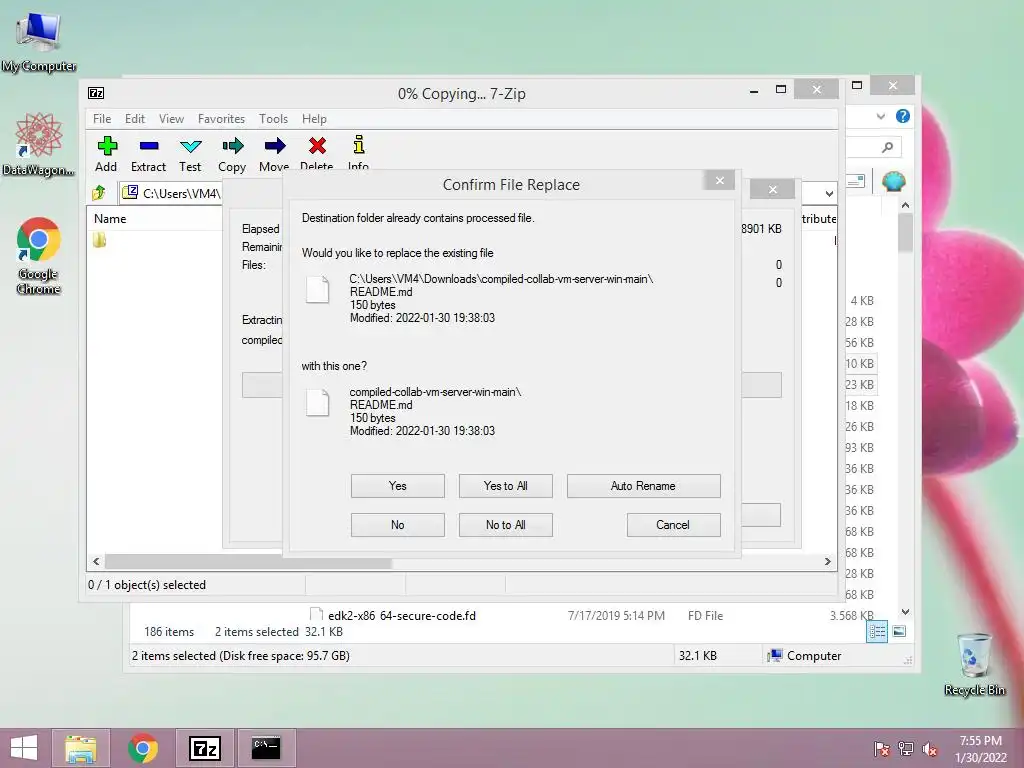Click the Action Center flag tray icon

[x=881, y=750]
